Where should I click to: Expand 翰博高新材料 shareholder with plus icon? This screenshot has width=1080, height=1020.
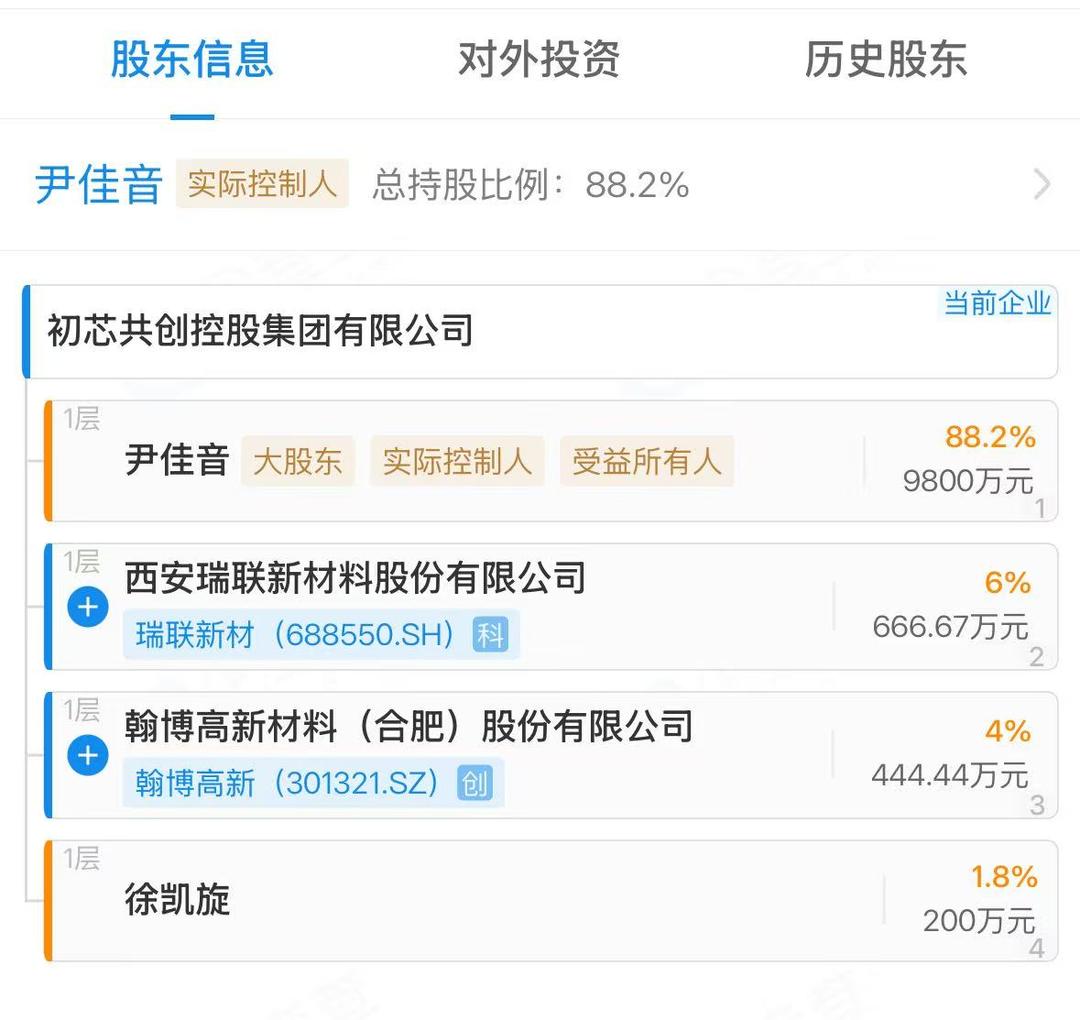tap(88, 755)
